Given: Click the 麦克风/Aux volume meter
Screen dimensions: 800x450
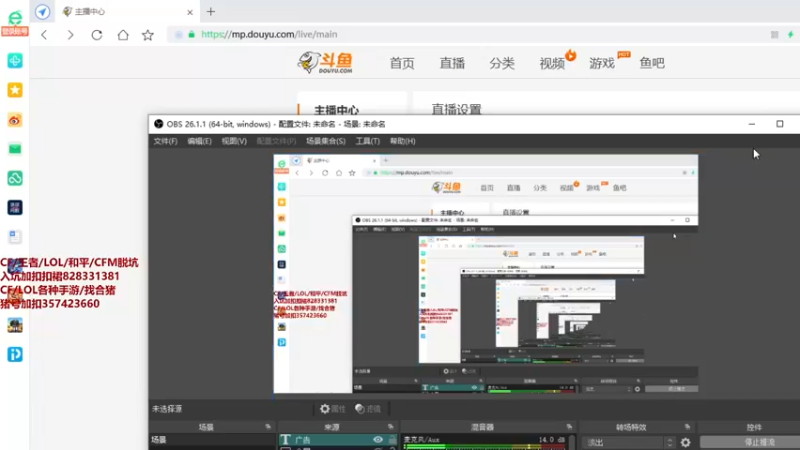Looking at the screenshot, I should pyautogui.click(x=484, y=447).
